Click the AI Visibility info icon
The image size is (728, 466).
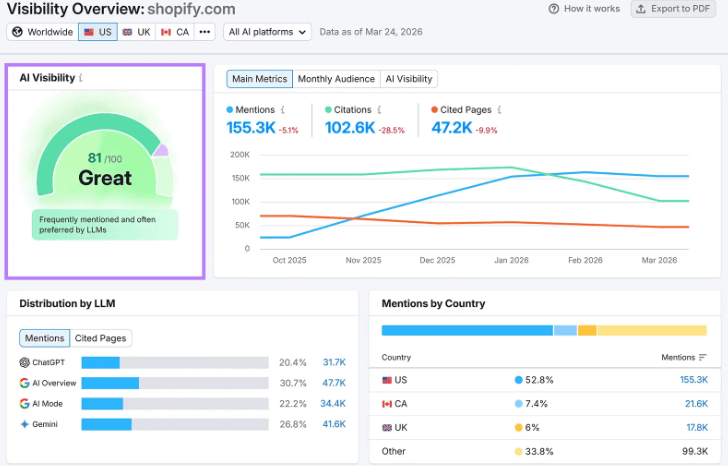[x=81, y=78]
